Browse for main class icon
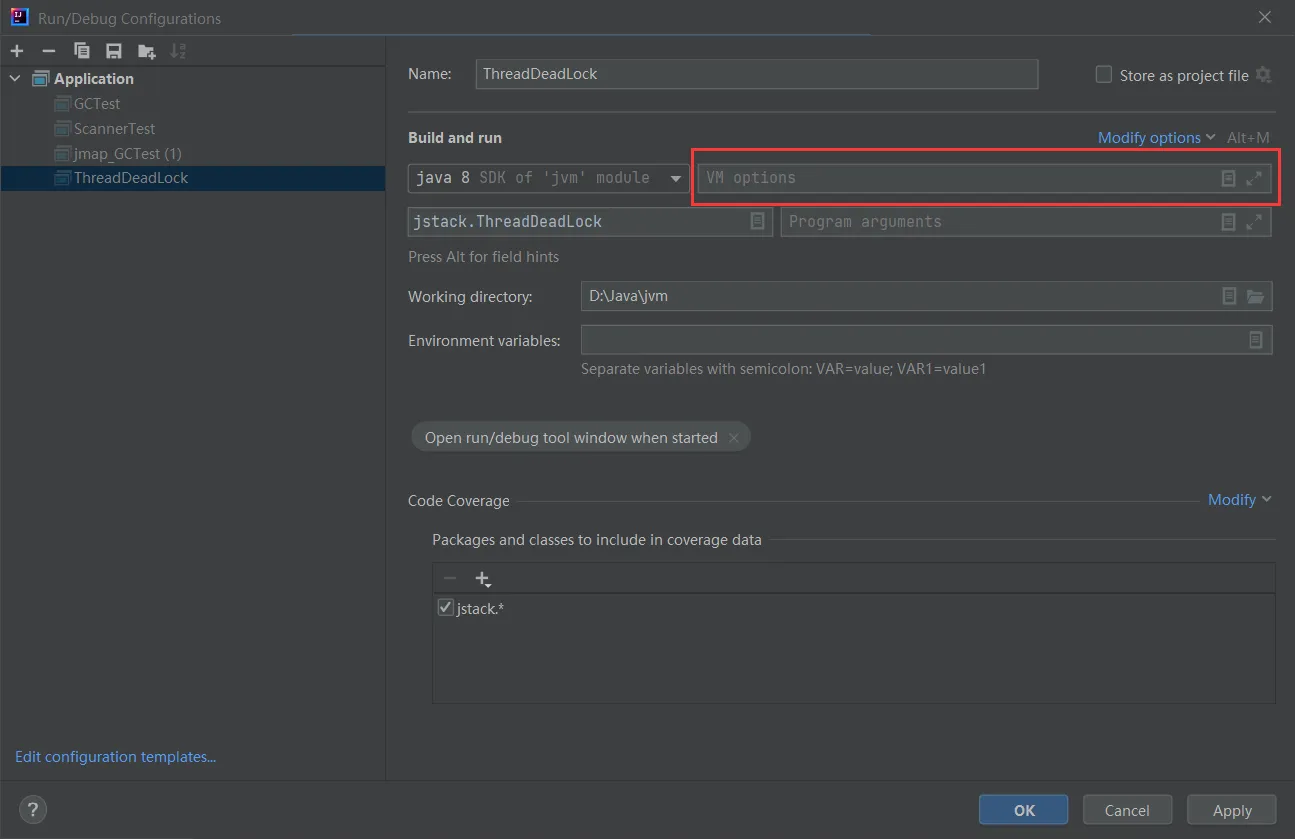Image resolution: width=1295 pixels, height=839 pixels. tap(758, 222)
